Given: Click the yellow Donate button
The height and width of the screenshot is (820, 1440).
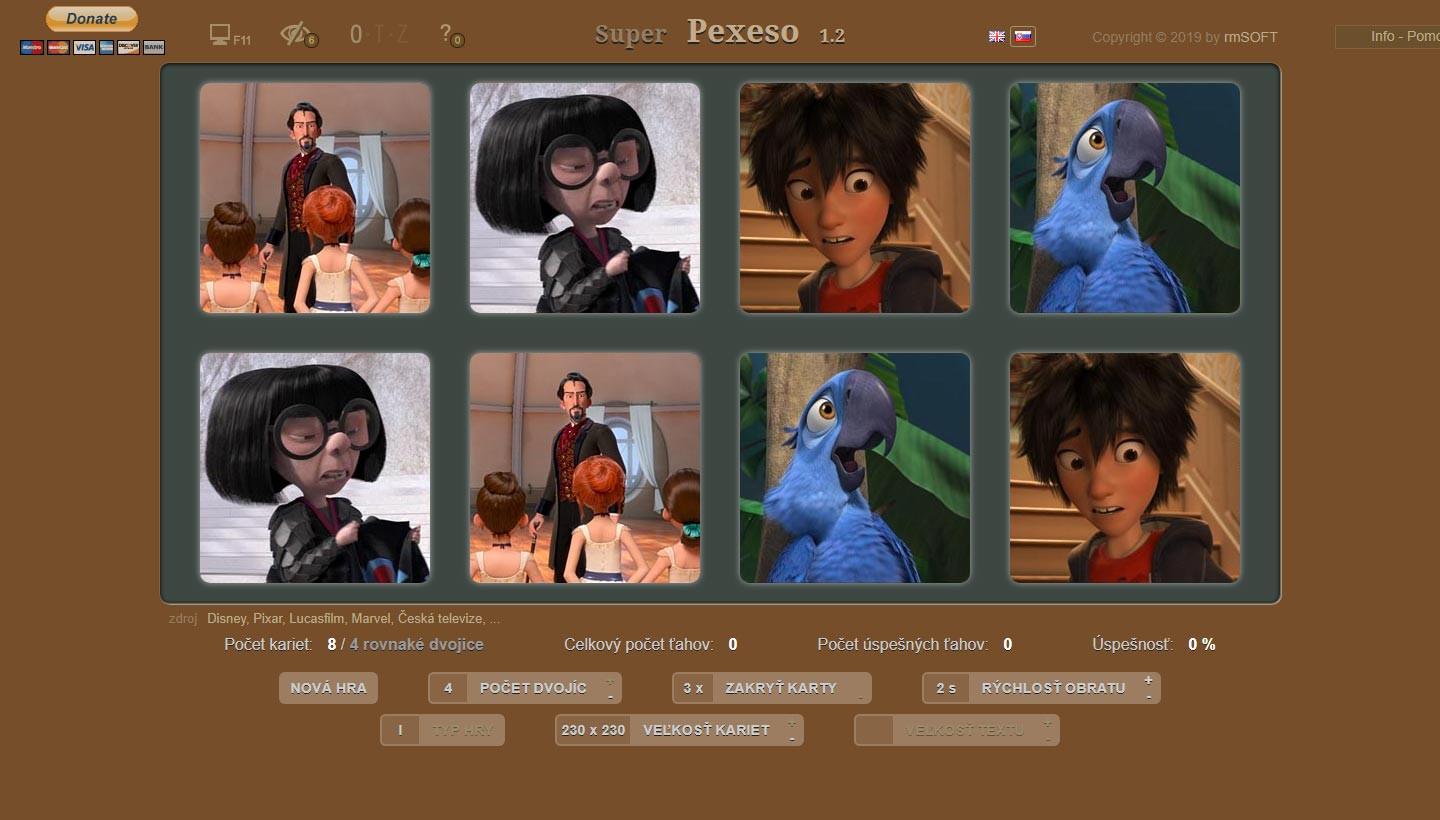Looking at the screenshot, I should point(92,19).
